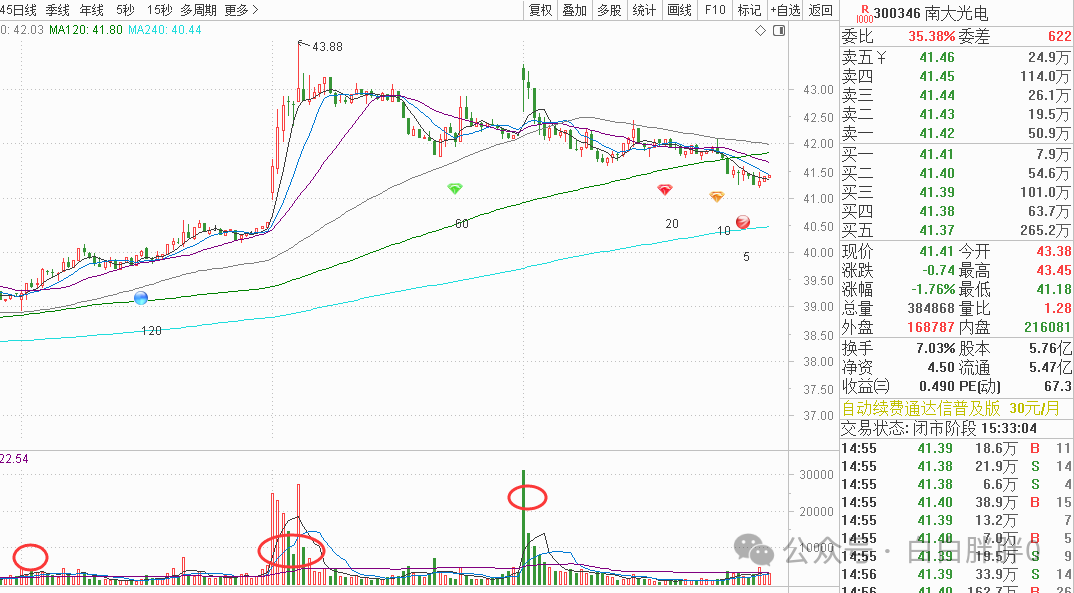Open the 更多 period dropdown
Image resolution: width=1074 pixels, height=593 pixels.
pos(241,10)
